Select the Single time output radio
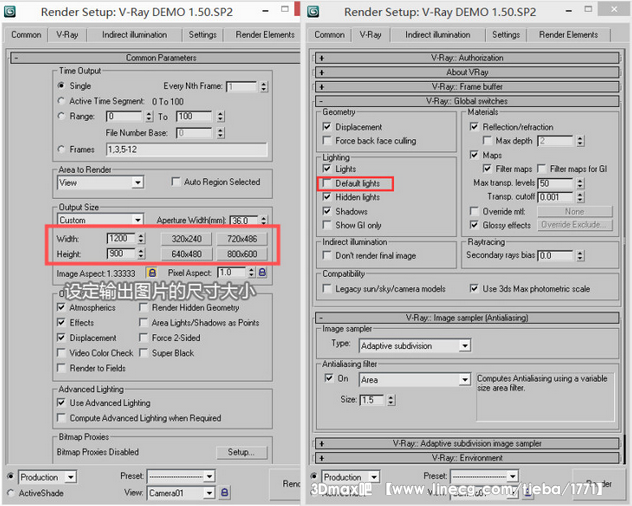632x506 pixels. [61, 85]
